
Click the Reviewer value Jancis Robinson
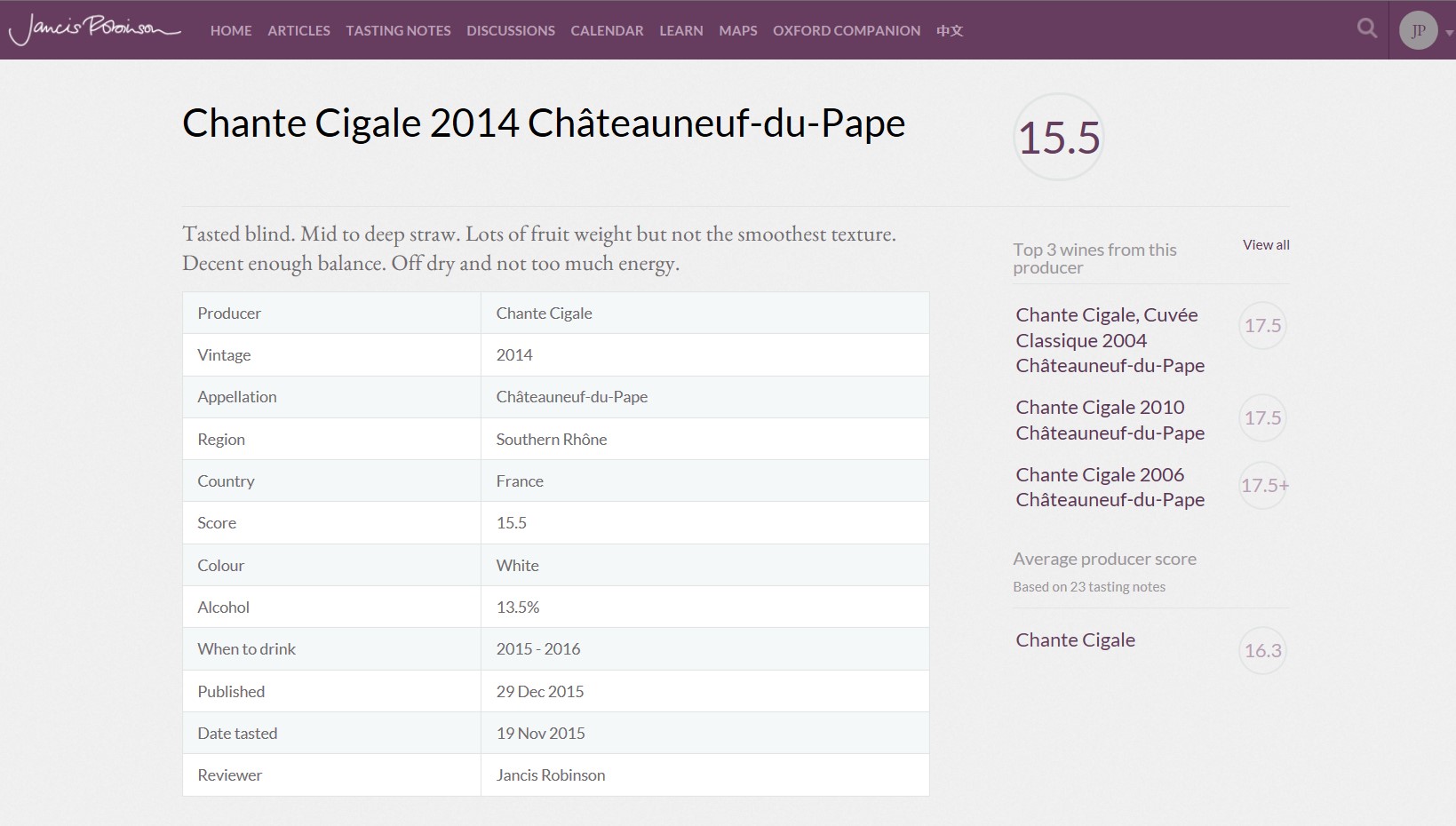coord(550,774)
